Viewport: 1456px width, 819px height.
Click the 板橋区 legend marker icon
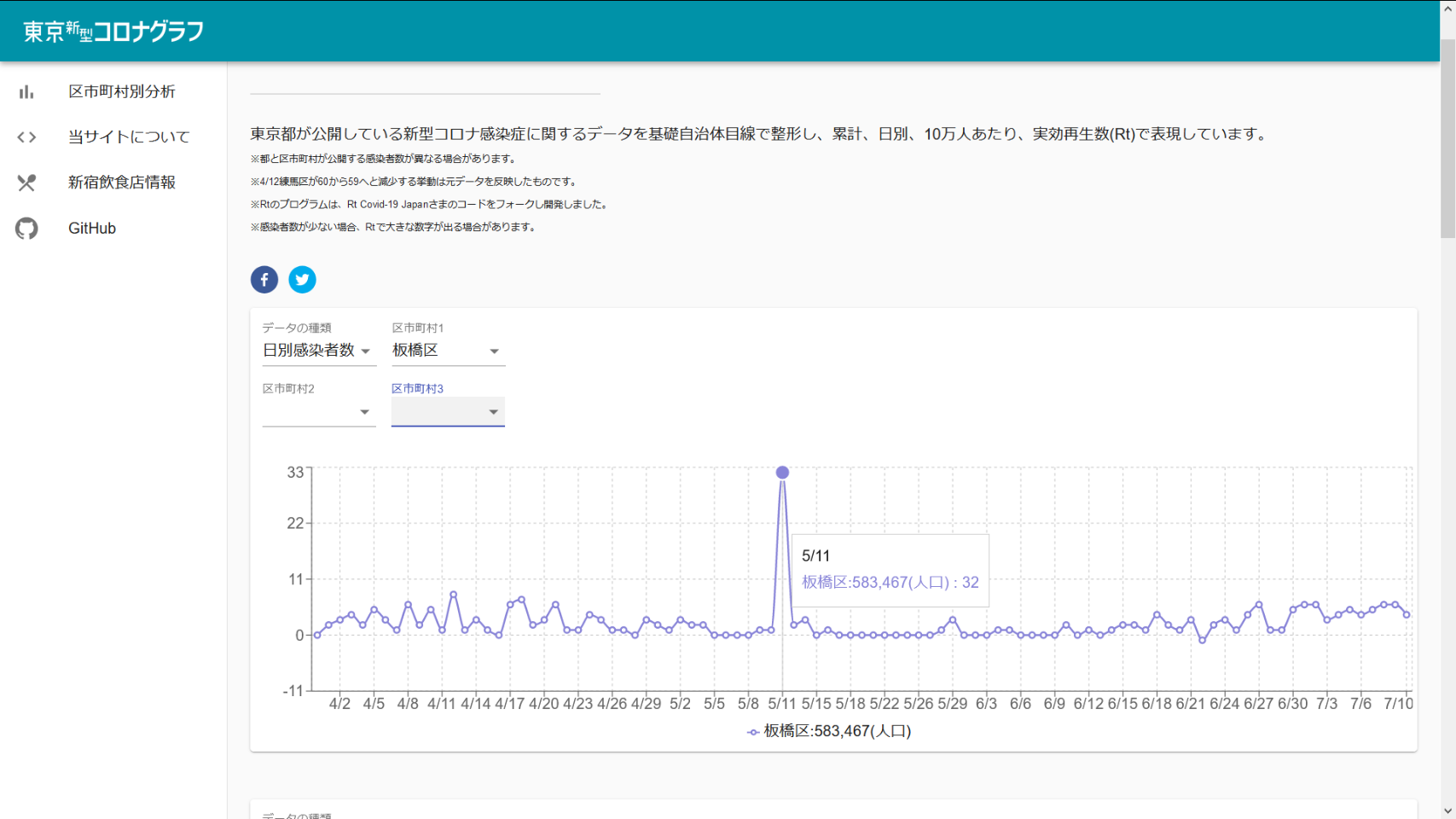tap(752, 732)
